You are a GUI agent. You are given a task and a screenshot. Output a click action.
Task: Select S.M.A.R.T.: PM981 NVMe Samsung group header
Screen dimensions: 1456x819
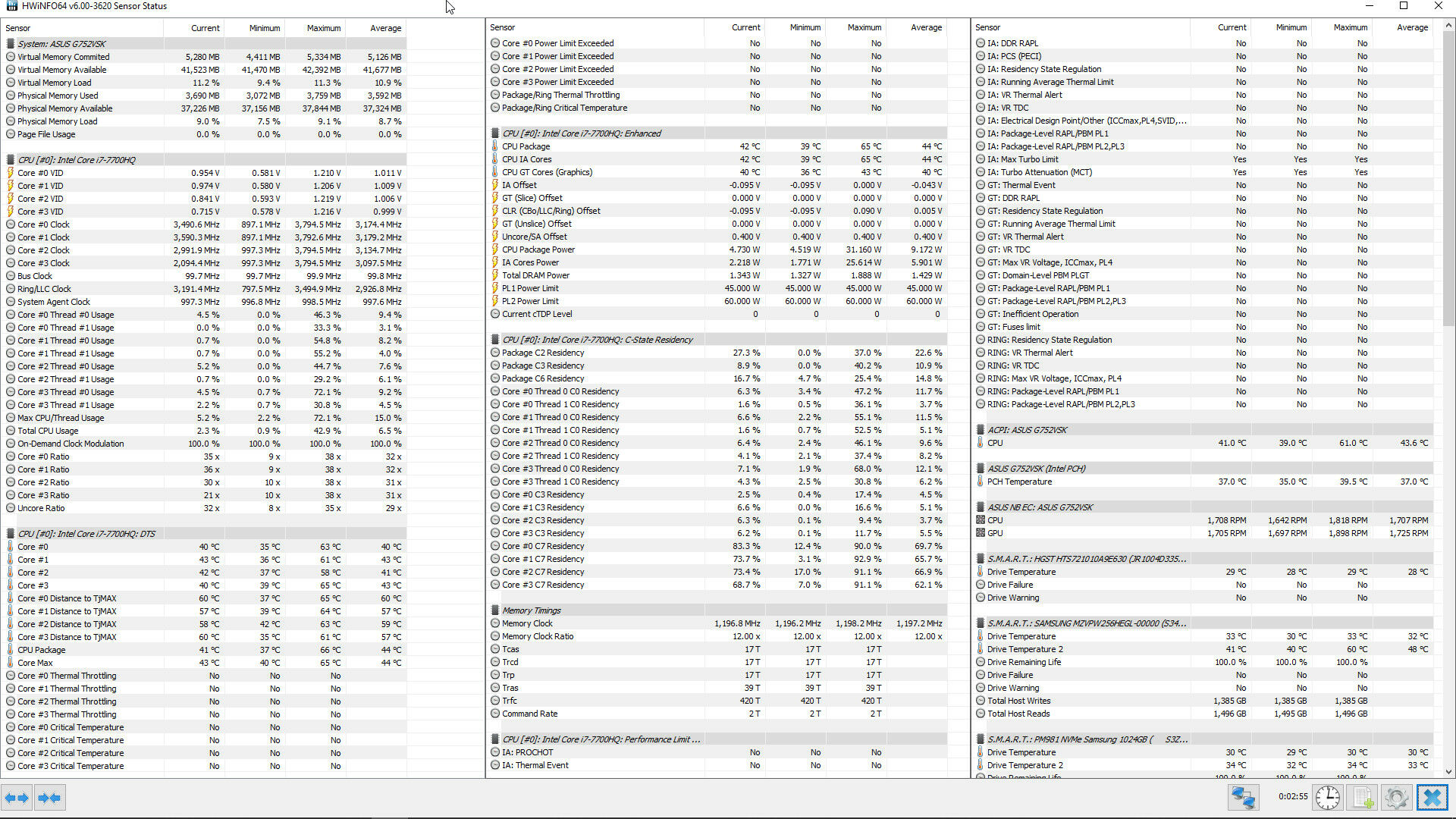tap(1203, 739)
